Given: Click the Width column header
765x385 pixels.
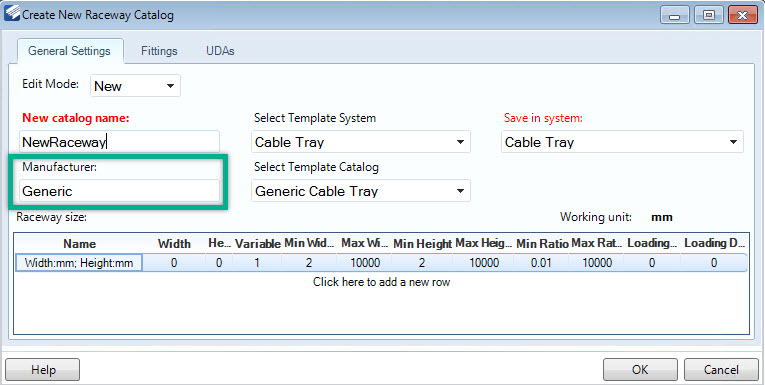Looking at the screenshot, I should [174, 243].
